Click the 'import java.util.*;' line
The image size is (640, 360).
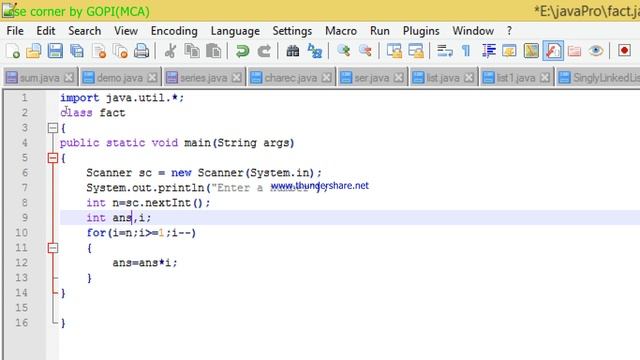point(122,98)
